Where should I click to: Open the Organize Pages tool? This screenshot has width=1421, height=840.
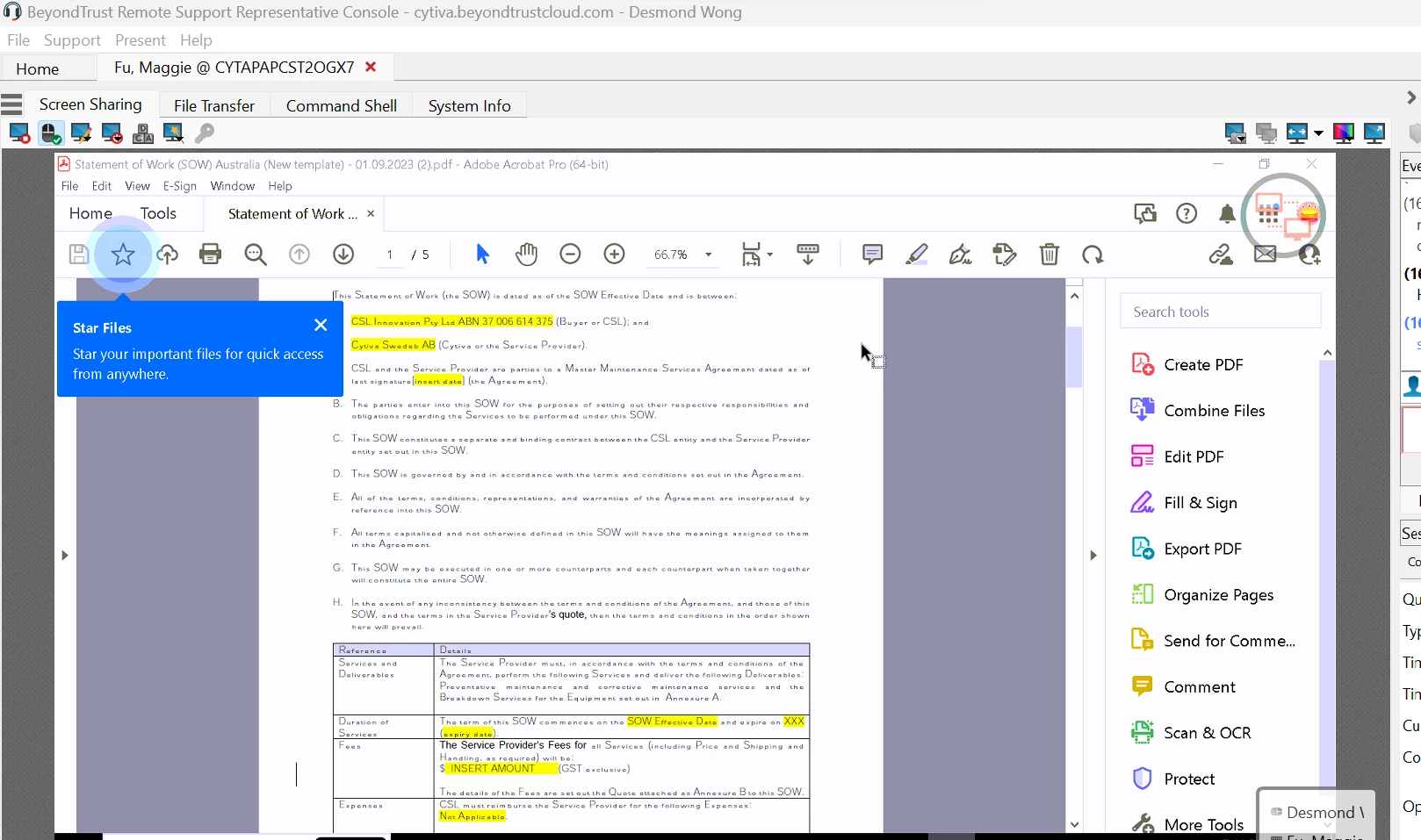point(1202,595)
